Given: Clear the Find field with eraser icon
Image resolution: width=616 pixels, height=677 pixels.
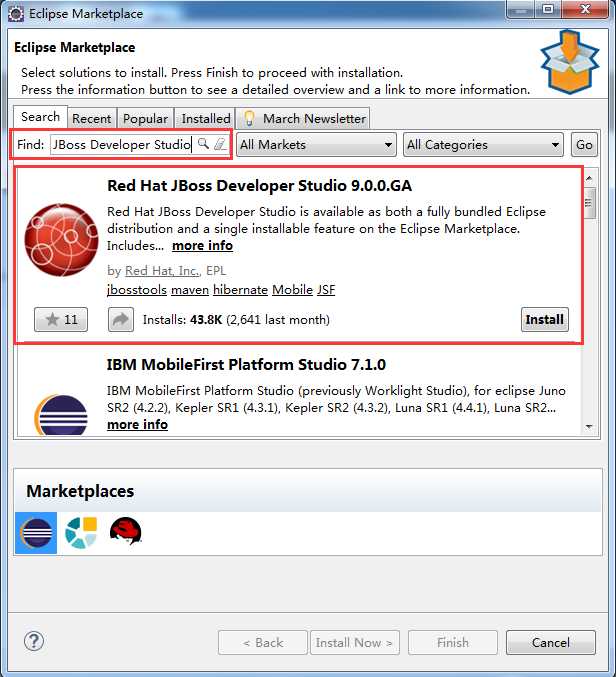Looking at the screenshot, I should 220,144.
